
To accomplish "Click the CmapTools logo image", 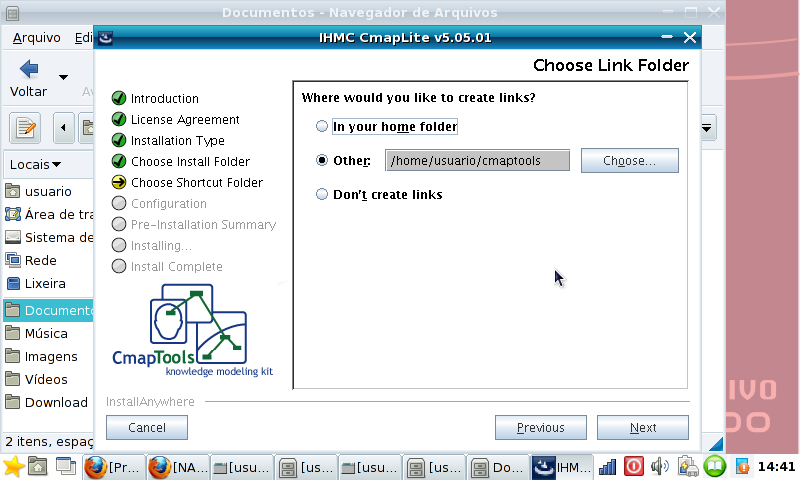I will pos(193,331).
